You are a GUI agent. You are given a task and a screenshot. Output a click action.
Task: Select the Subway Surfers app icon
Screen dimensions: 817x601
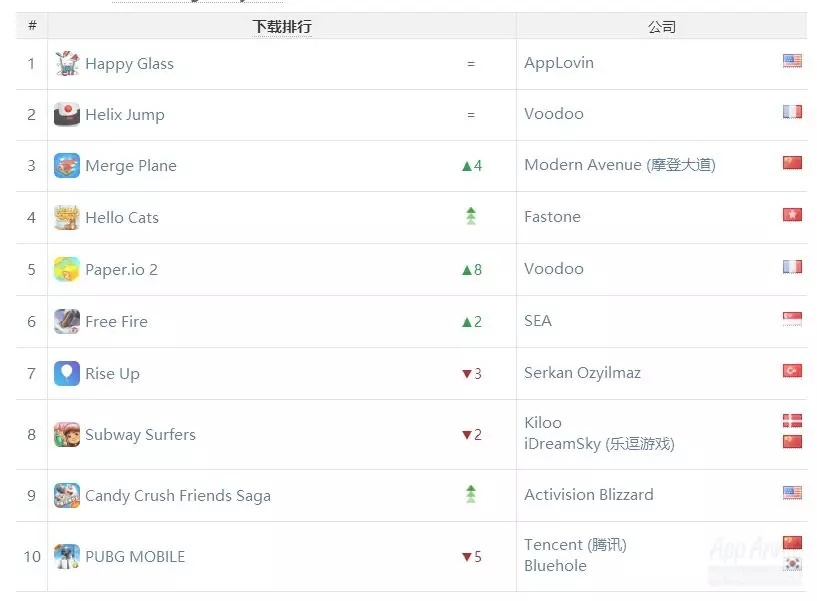pos(67,434)
